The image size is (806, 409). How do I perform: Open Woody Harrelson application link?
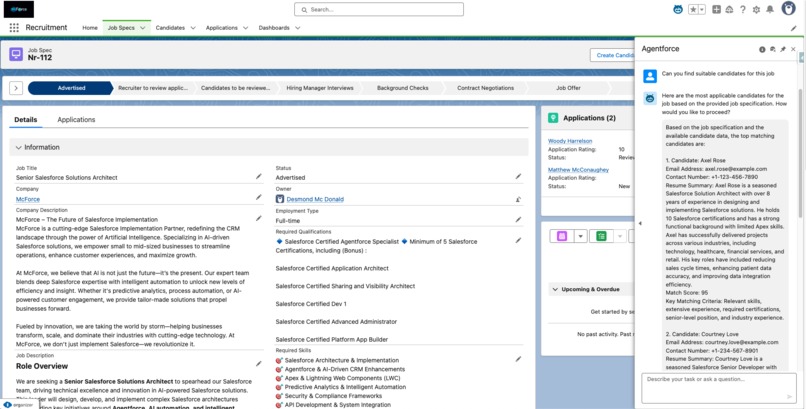coord(570,141)
